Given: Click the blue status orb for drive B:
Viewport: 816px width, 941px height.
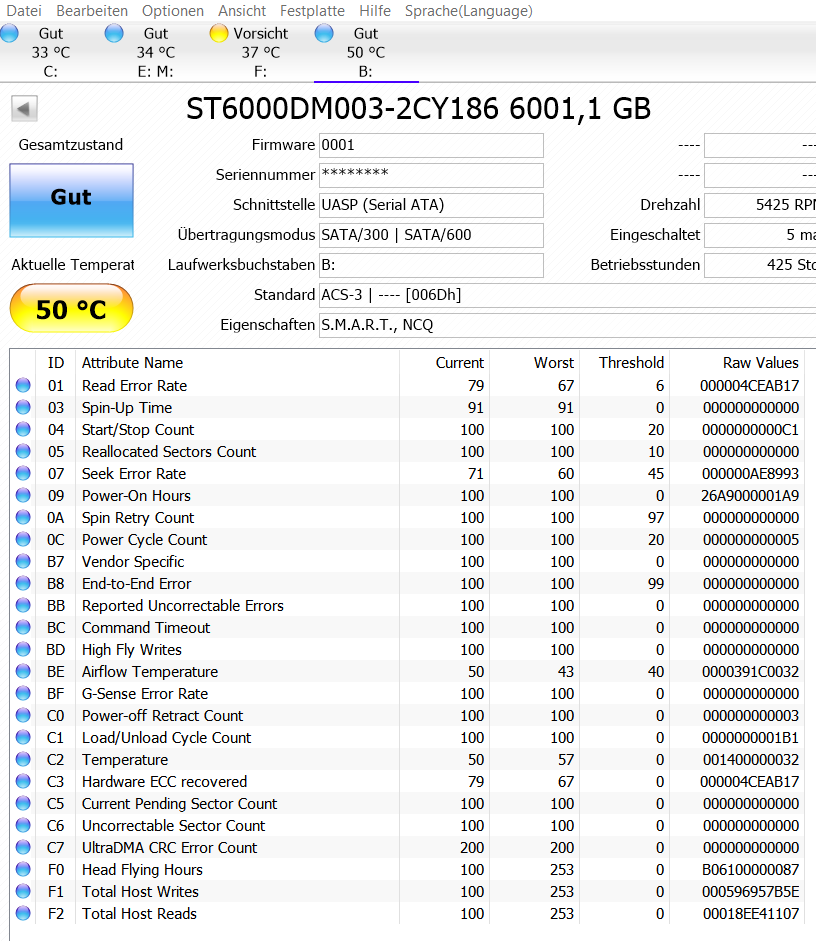Looking at the screenshot, I should tap(324, 33).
